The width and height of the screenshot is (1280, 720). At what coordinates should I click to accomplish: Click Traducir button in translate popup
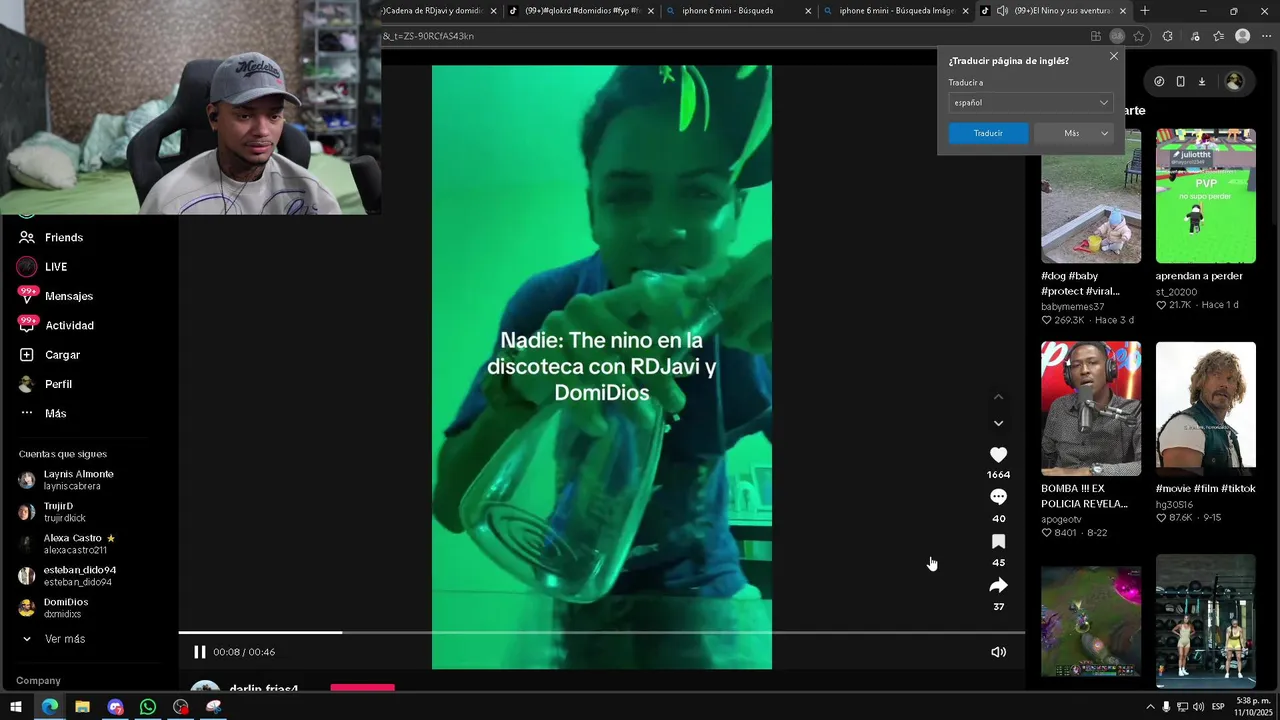pyautogui.click(x=988, y=133)
